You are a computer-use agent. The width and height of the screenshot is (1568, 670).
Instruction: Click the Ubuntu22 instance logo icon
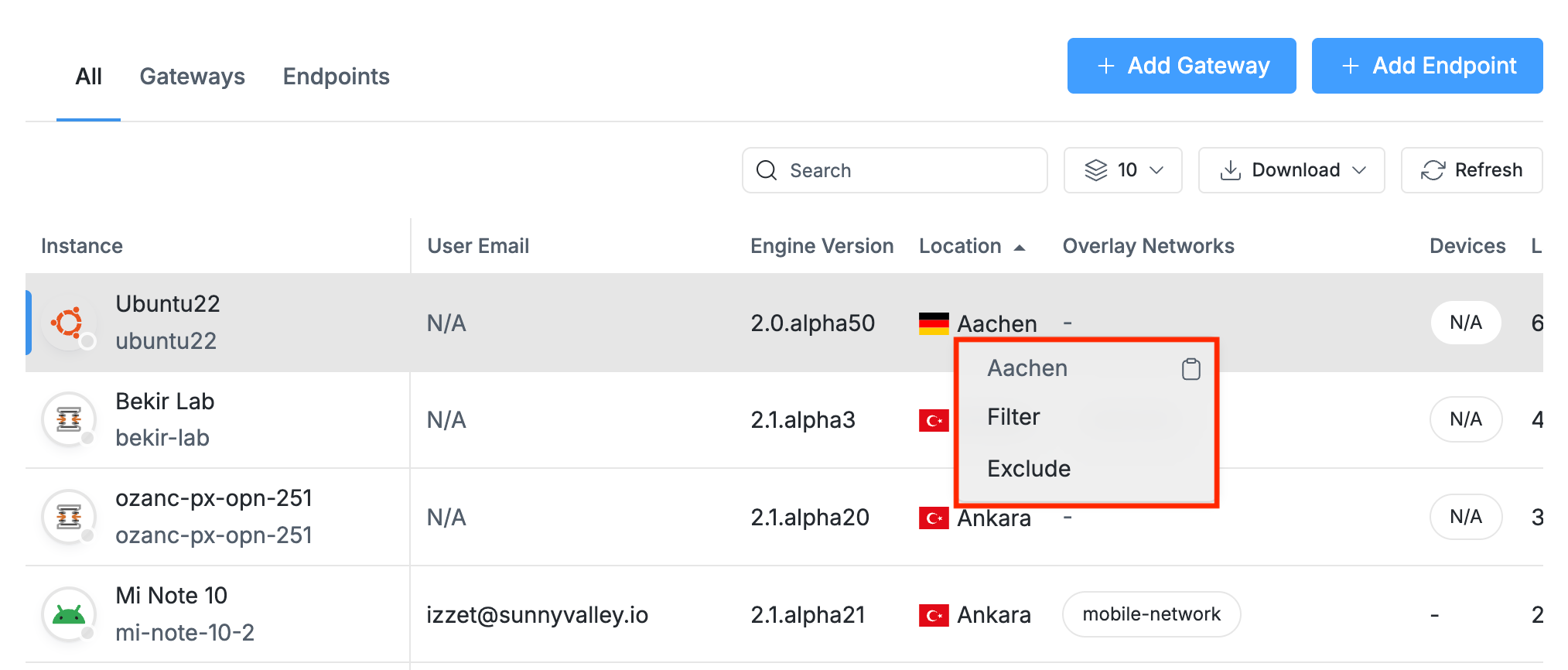pos(69,323)
